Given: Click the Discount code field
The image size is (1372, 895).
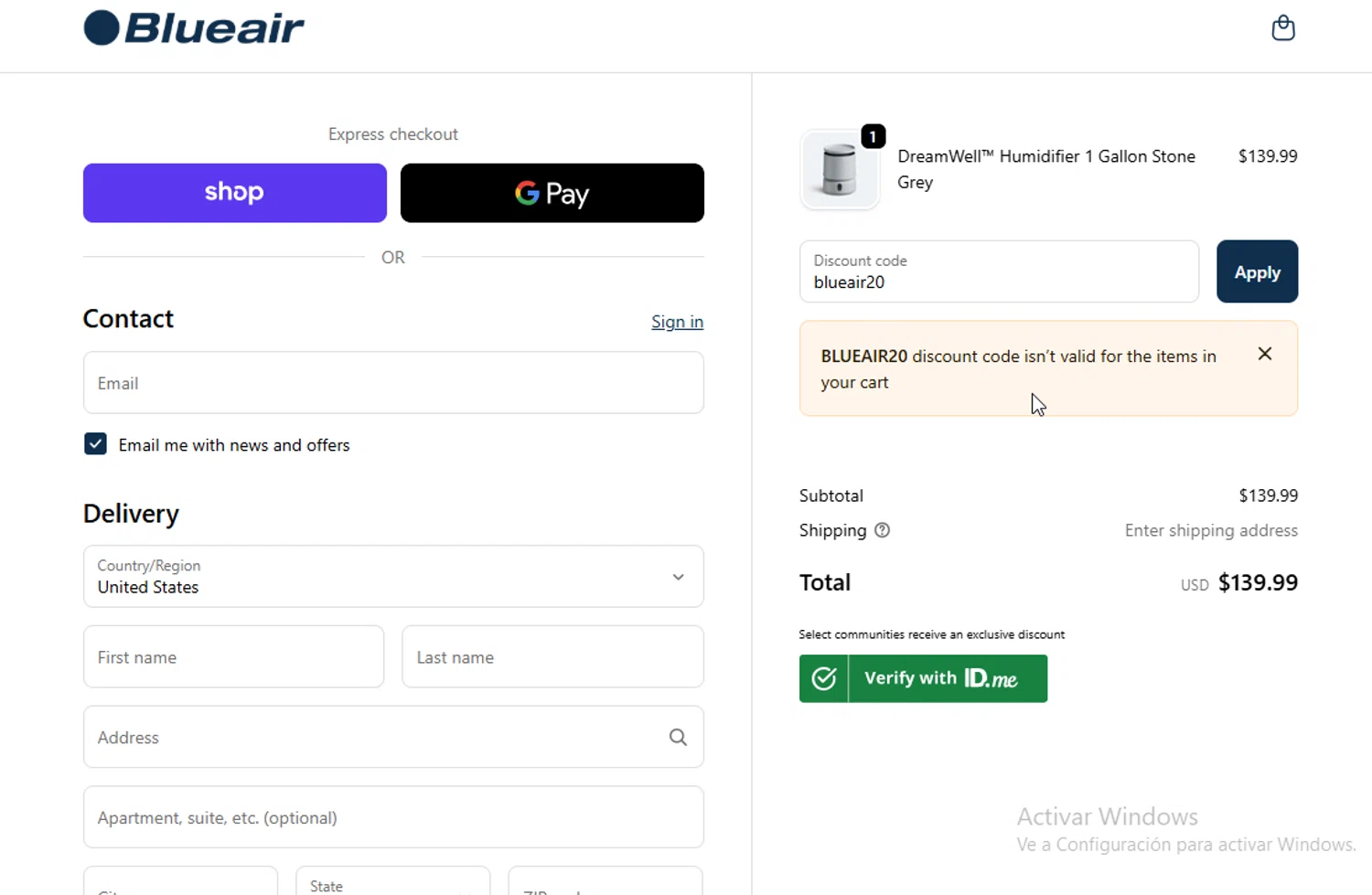Looking at the screenshot, I should click(998, 272).
